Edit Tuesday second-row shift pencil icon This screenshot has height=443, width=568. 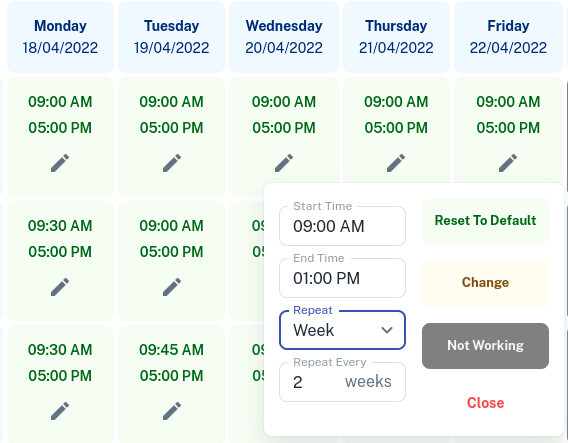point(172,287)
